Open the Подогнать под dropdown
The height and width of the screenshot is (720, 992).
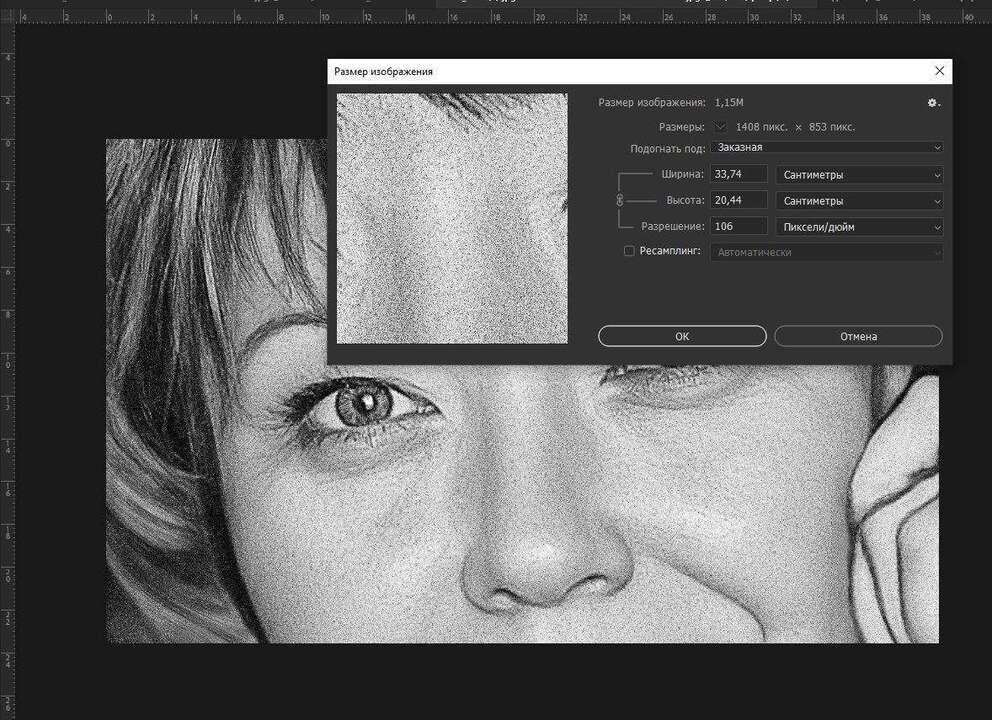tap(827, 148)
